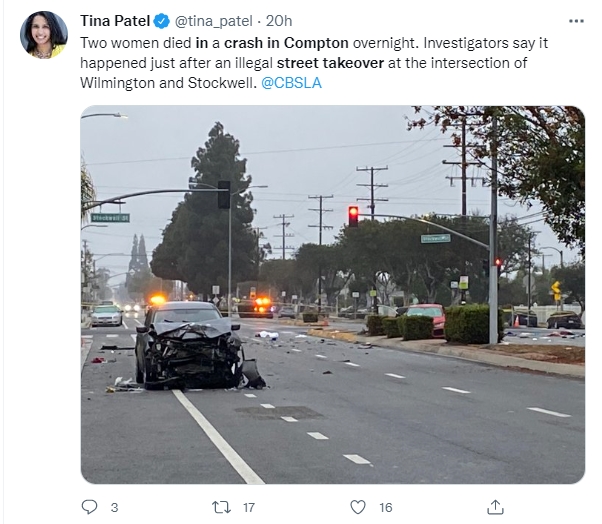Click the like count showing 16
602x524 pixels.
coord(386,507)
